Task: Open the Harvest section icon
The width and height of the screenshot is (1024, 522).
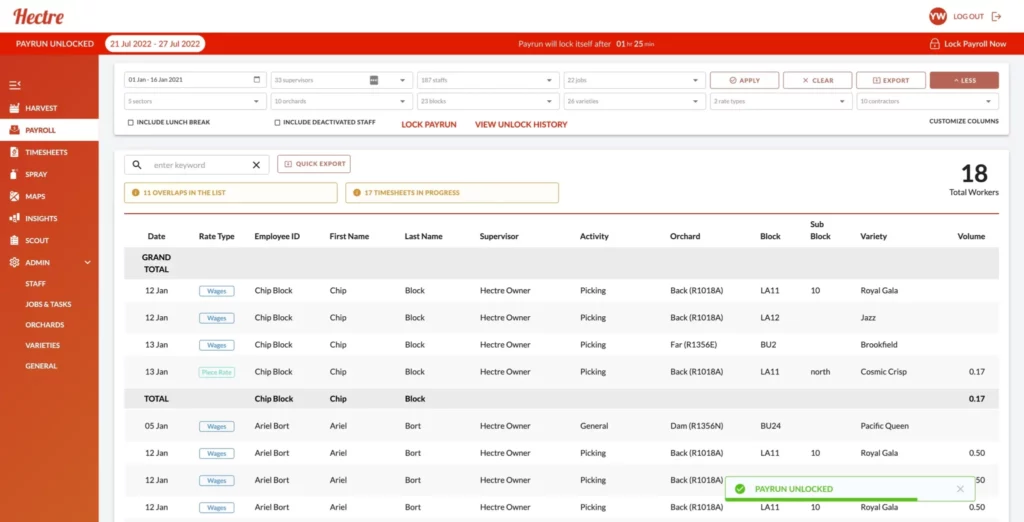Action: click(x=15, y=108)
